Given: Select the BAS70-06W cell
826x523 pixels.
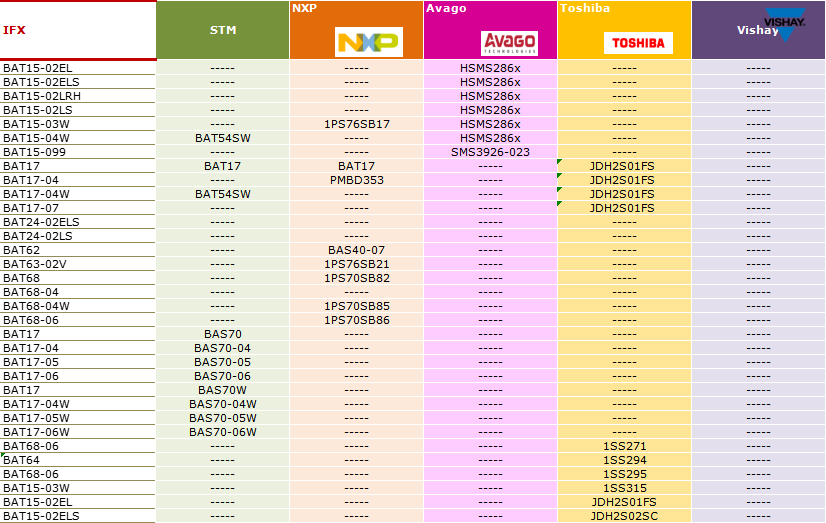Looking at the screenshot, I should tap(223, 432).
